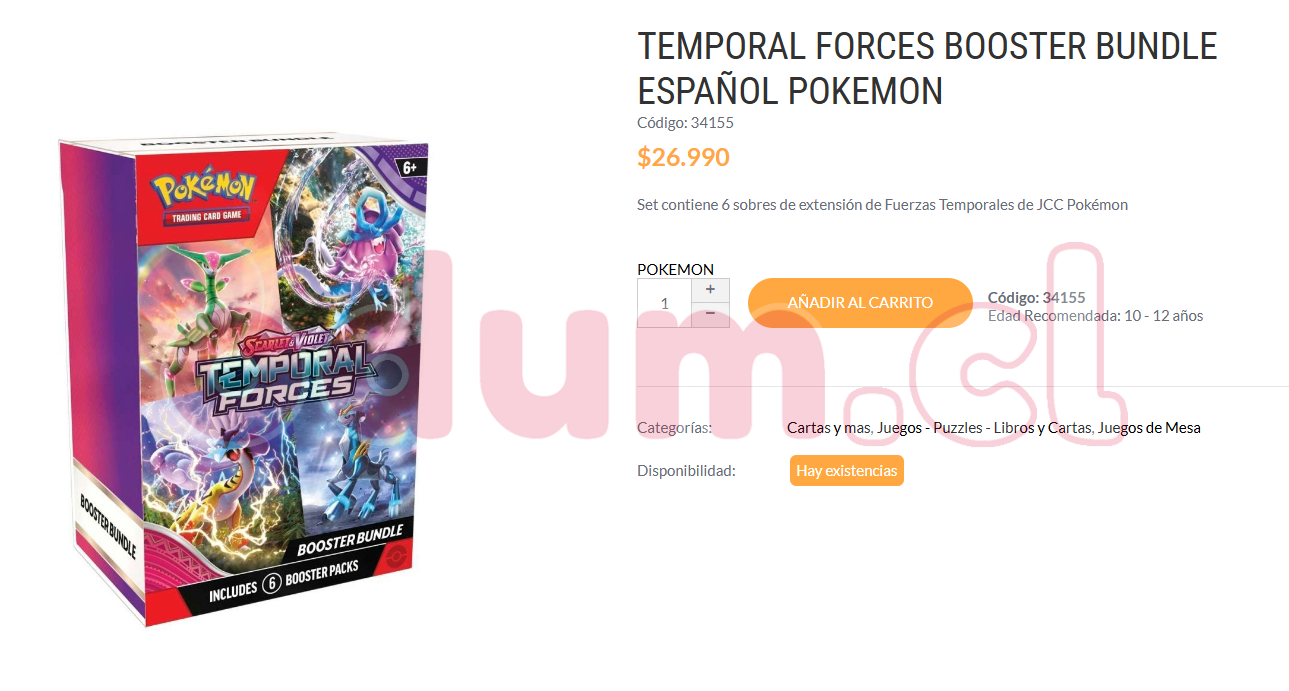Open Juegos - Puzzles - Libros y Cartas category

[985, 428]
